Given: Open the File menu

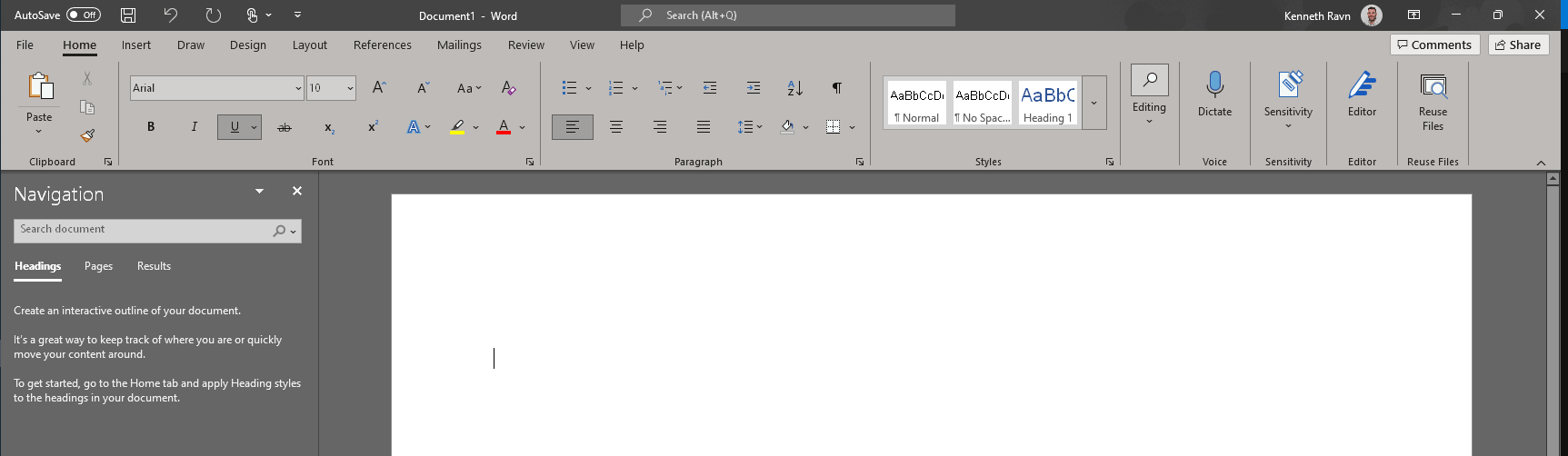Looking at the screenshot, I should [25, 45].
